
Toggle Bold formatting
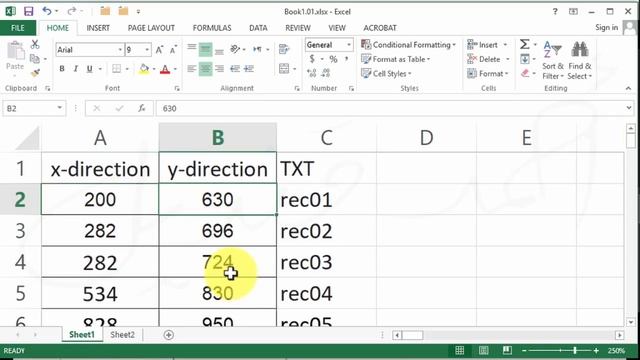[x=62, y=69]
